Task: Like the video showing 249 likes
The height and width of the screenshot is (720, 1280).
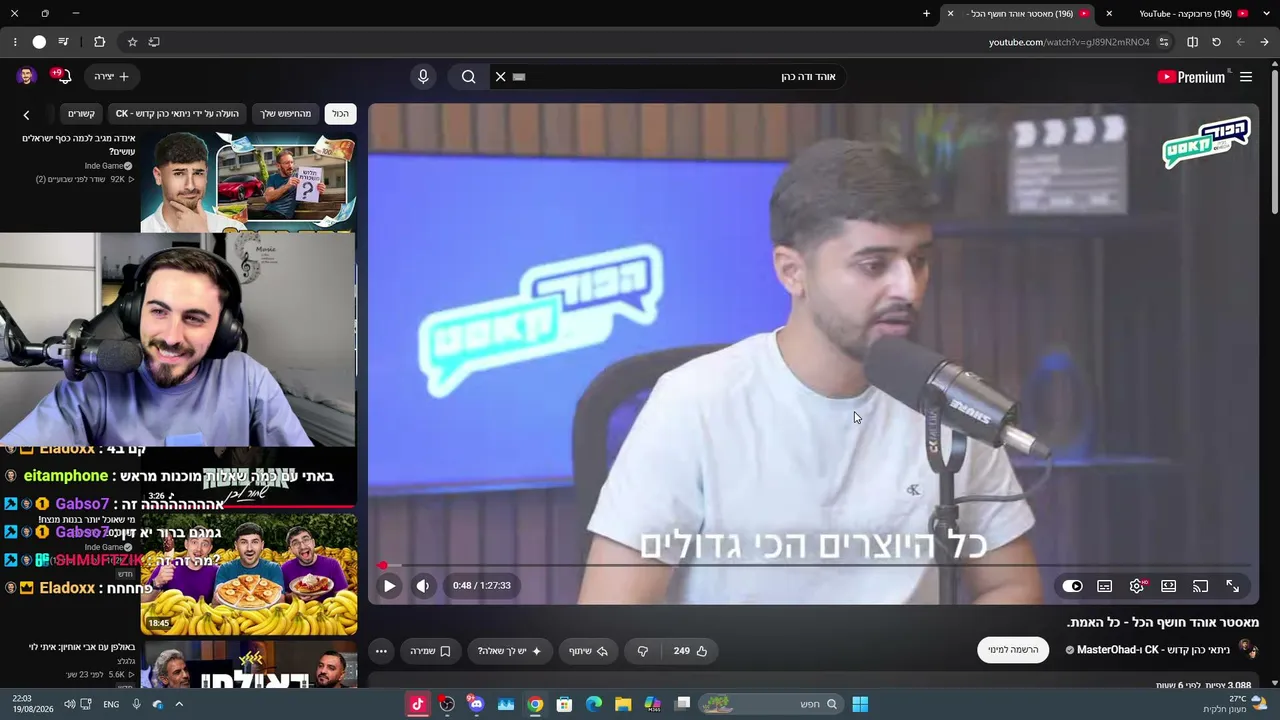Action: (x=690, y=651)
